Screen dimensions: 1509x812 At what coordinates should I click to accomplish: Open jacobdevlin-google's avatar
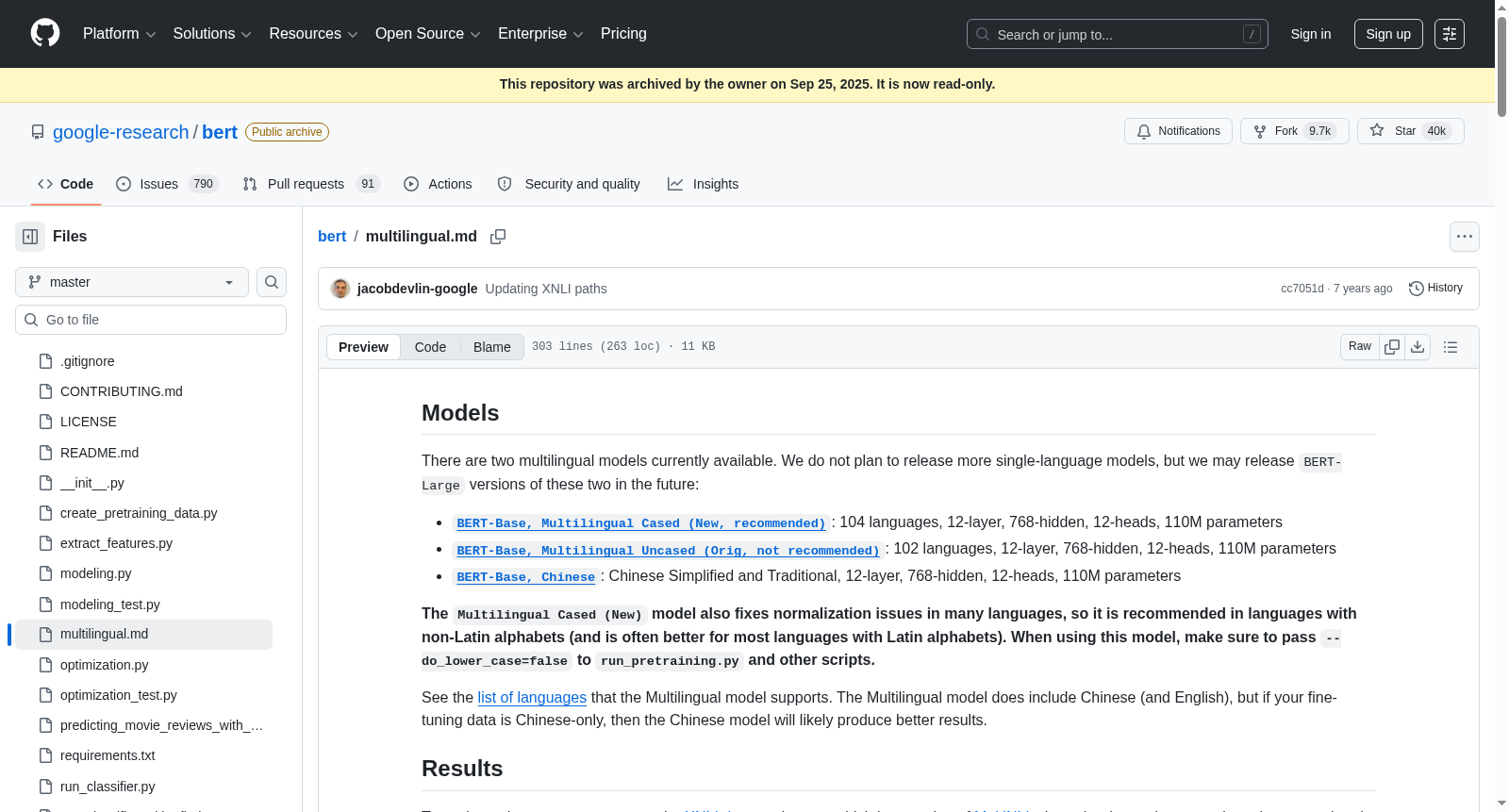point(340,289)
